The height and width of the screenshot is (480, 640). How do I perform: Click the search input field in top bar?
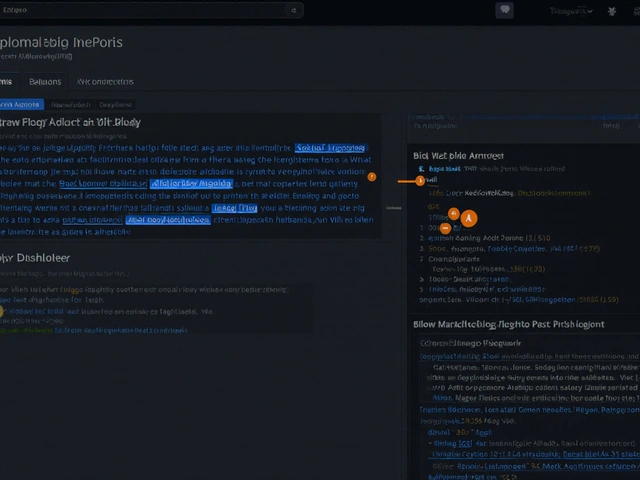[x=151, y=10]
